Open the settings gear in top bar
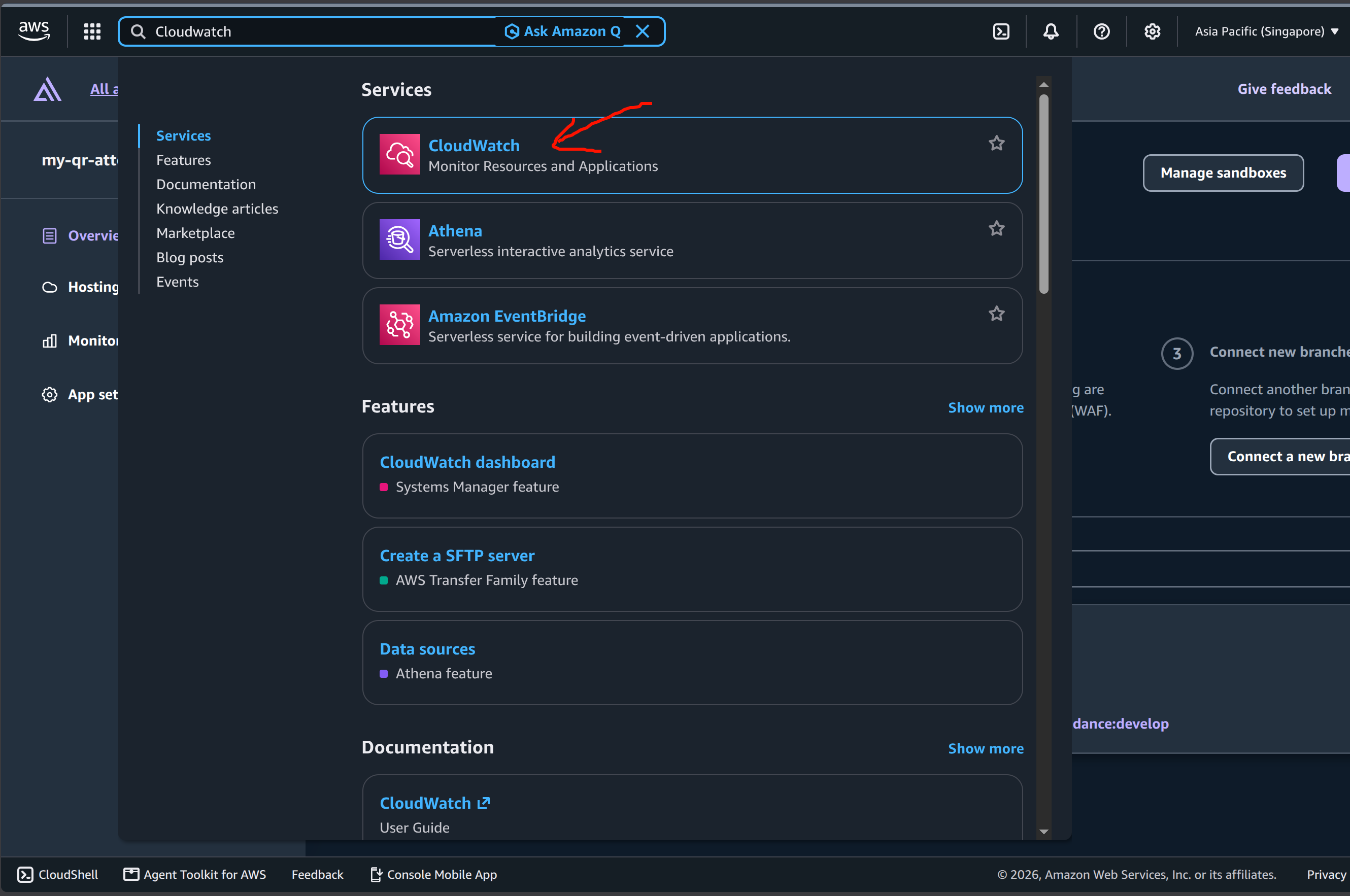This screenshot has width=1350, height=896. click(x=1152, y=31)
